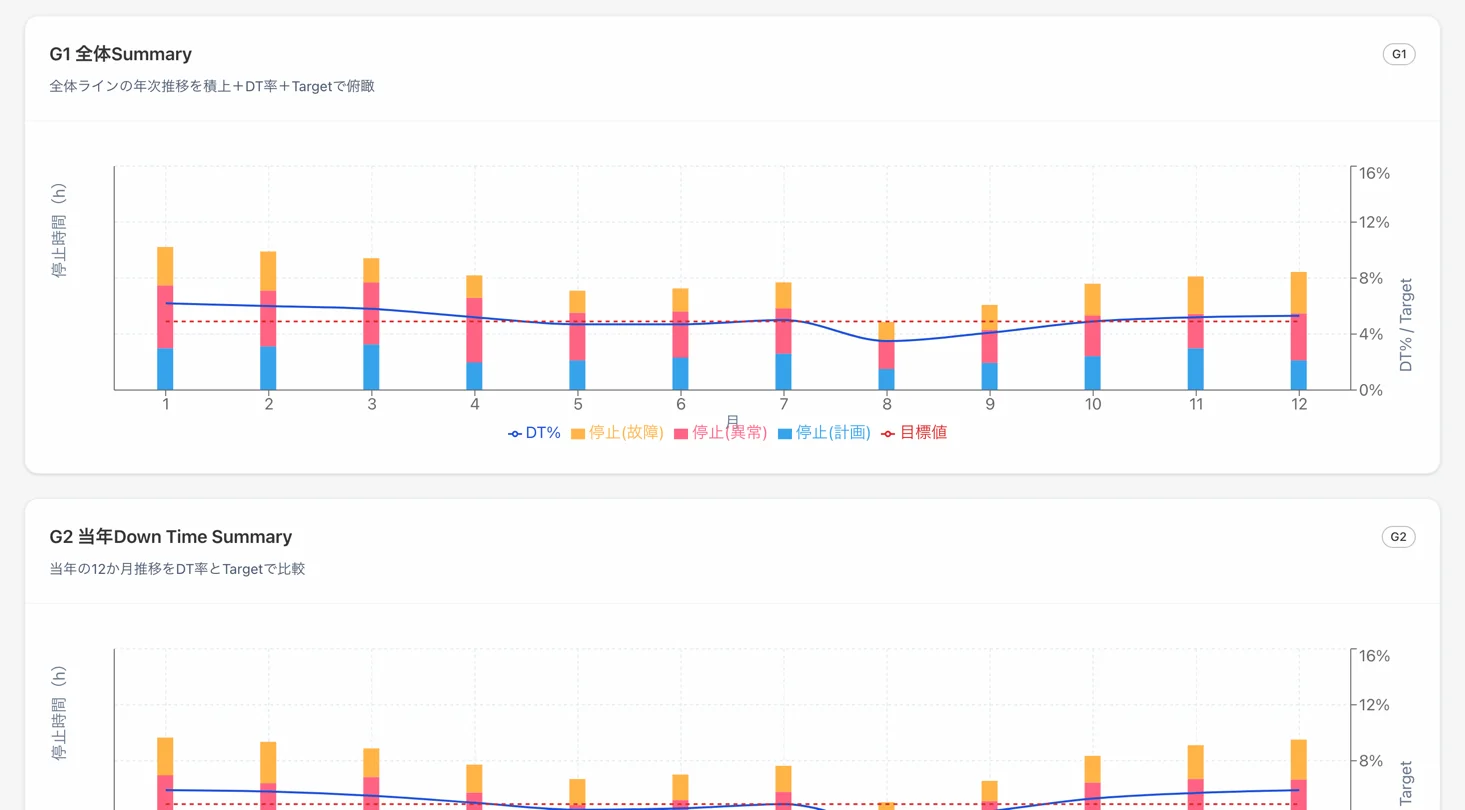Click the 12% right-axis tick in G2 chart
1465x810 pixels.
pyautogui.click(x=1375, y=705)
